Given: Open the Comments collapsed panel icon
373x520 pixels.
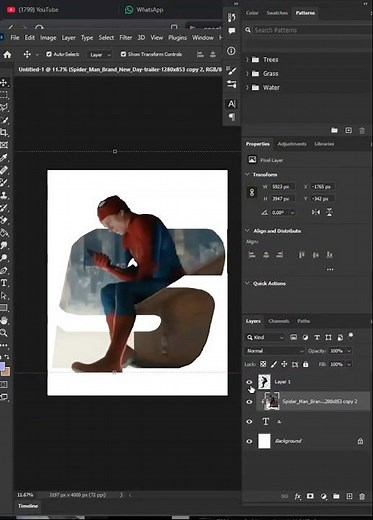Looking at the screenshot, I should click(231, 31).
